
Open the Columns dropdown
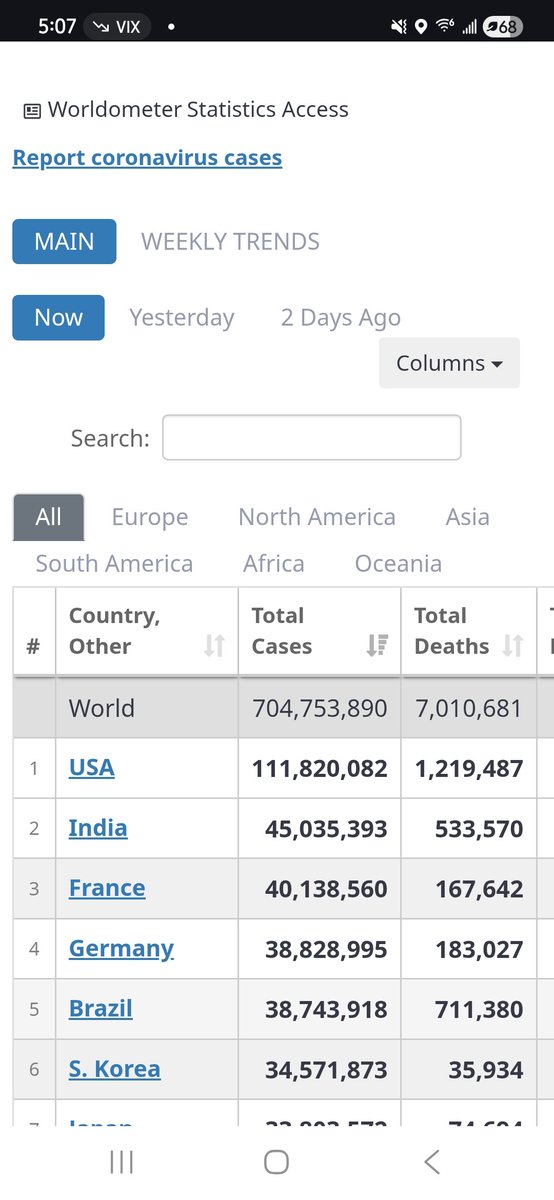point(449,363)
